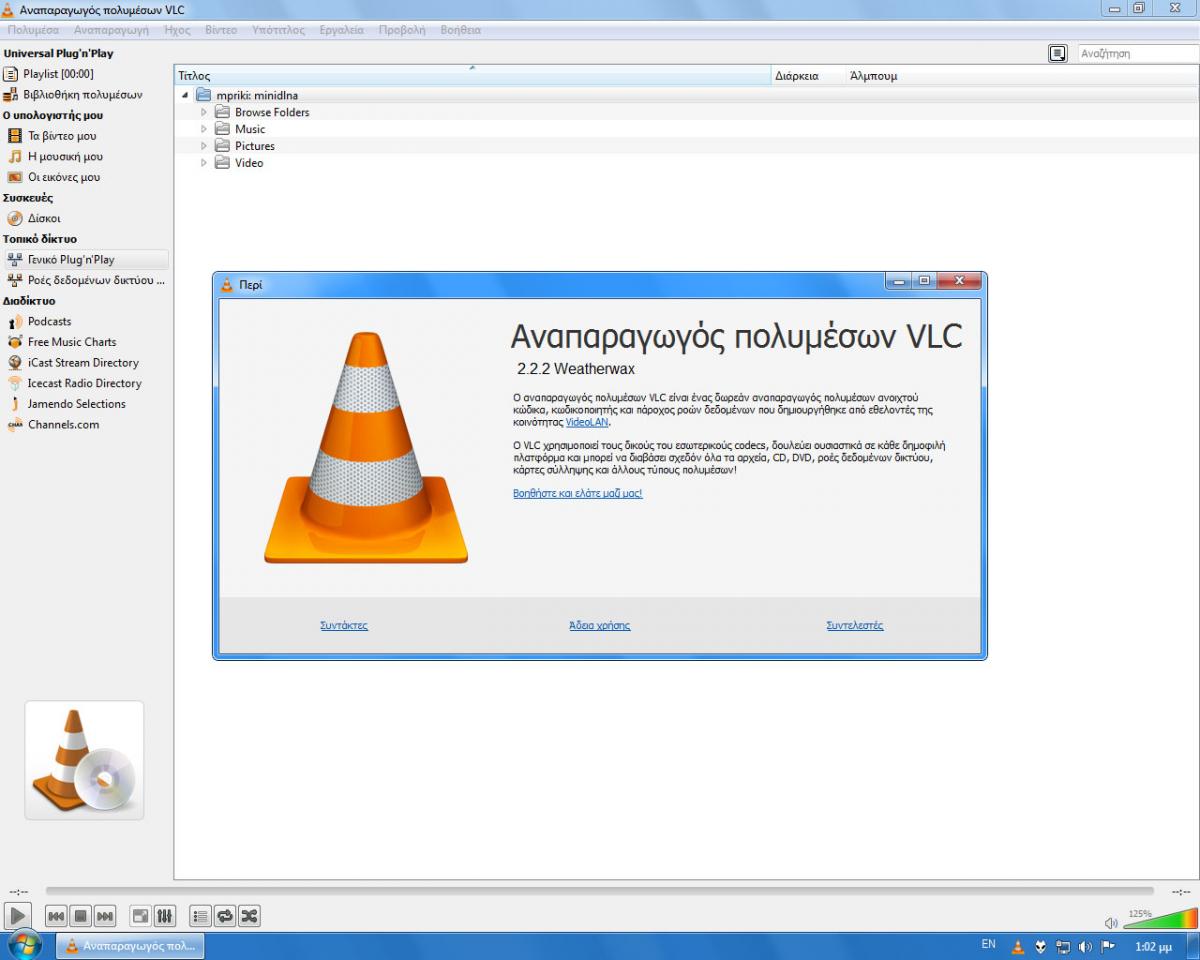
Task: Set volume using the 125% volume slider
Action: 1160,918
